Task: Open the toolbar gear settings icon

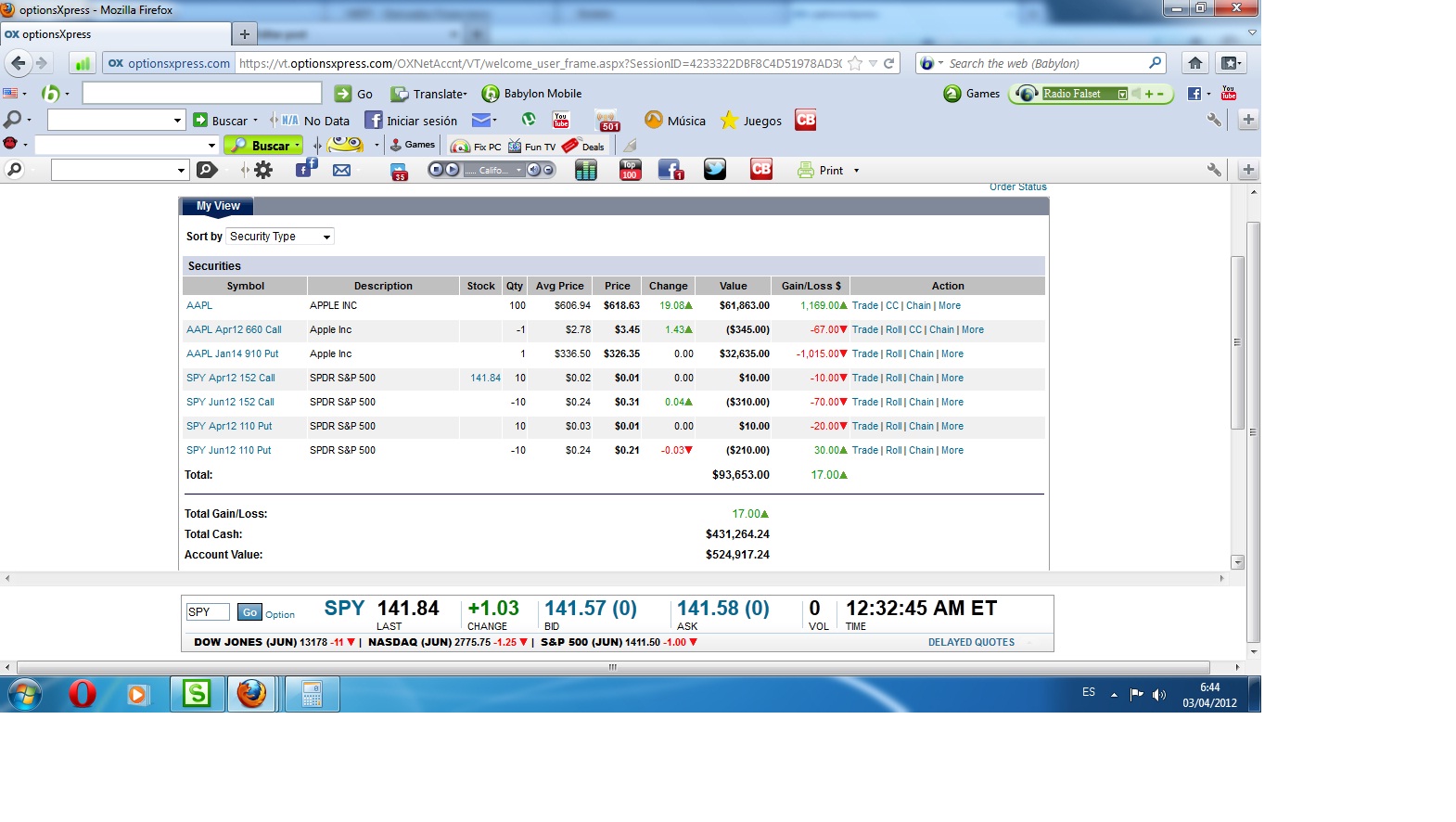Action: click(263, 170)
